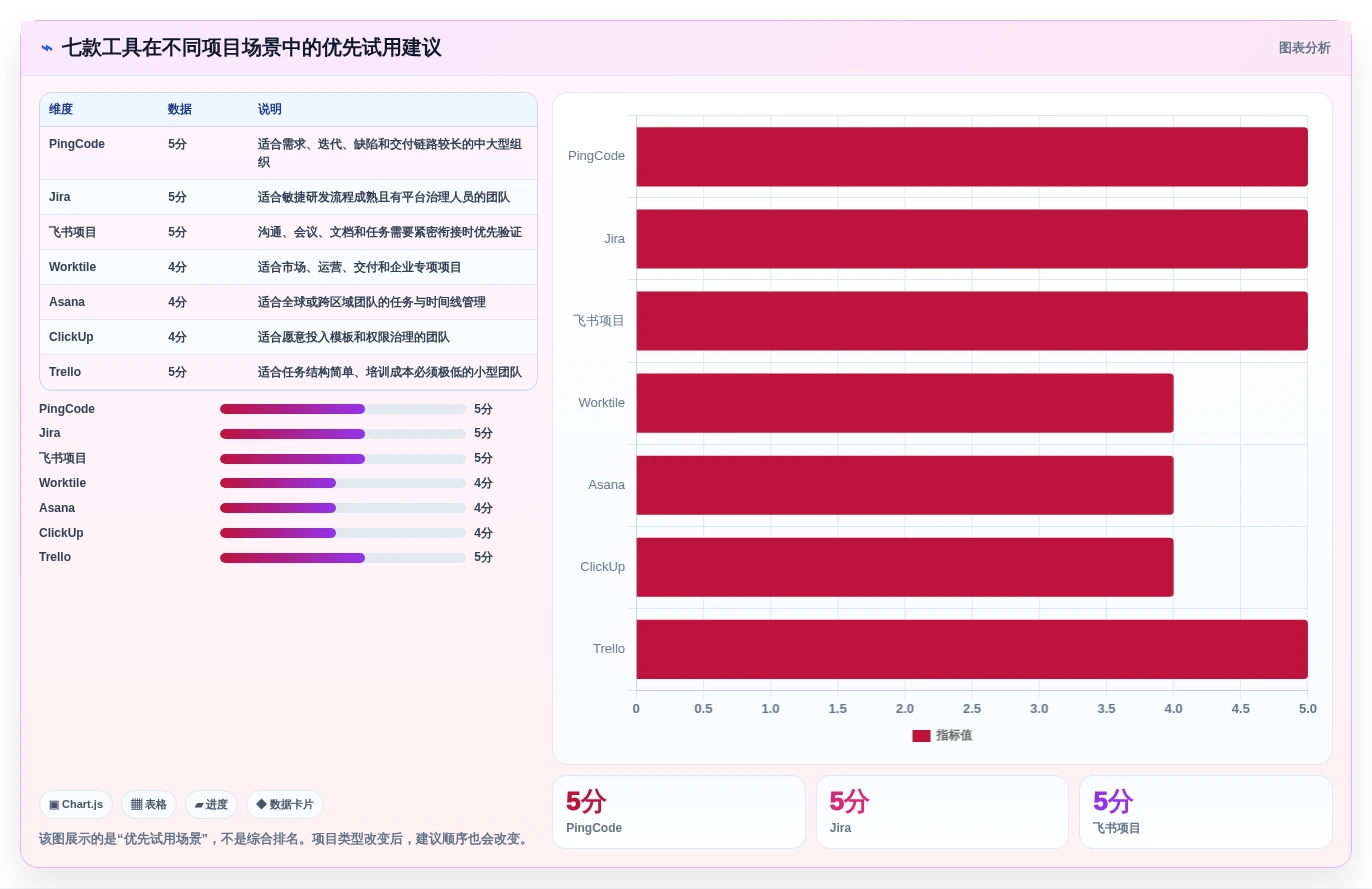Select the Trello table row name
This screenshot has height=889, width=1372.
[x=65, y=372]
